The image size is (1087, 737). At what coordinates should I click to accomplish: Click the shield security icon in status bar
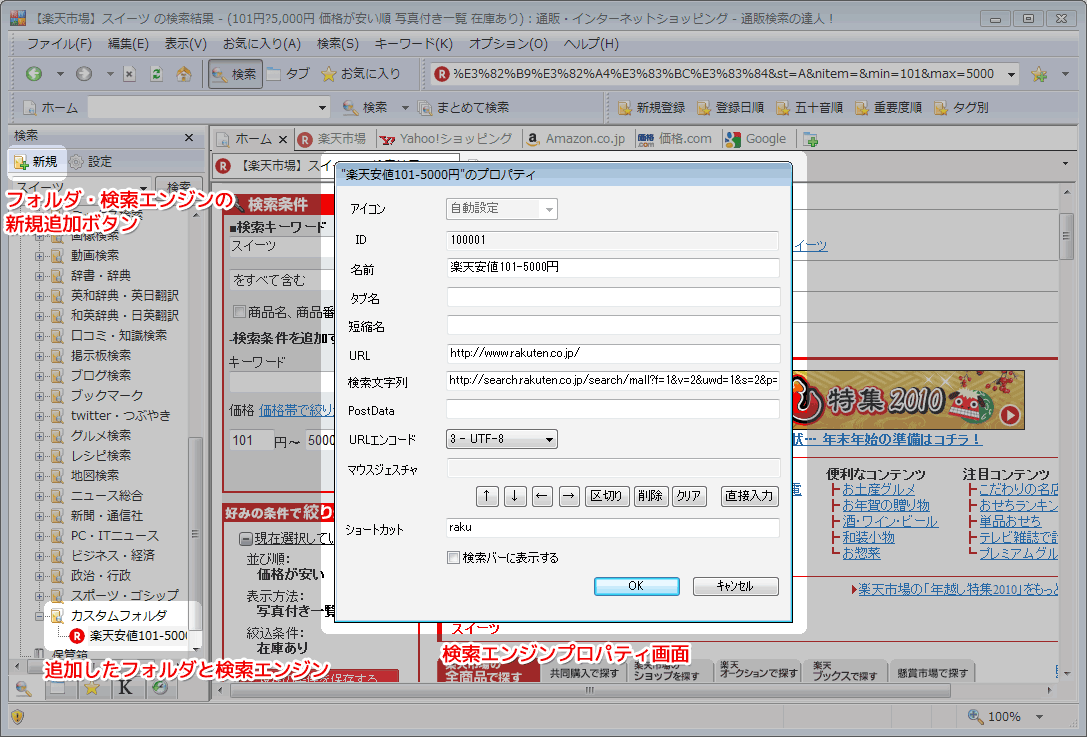point(17,717)
